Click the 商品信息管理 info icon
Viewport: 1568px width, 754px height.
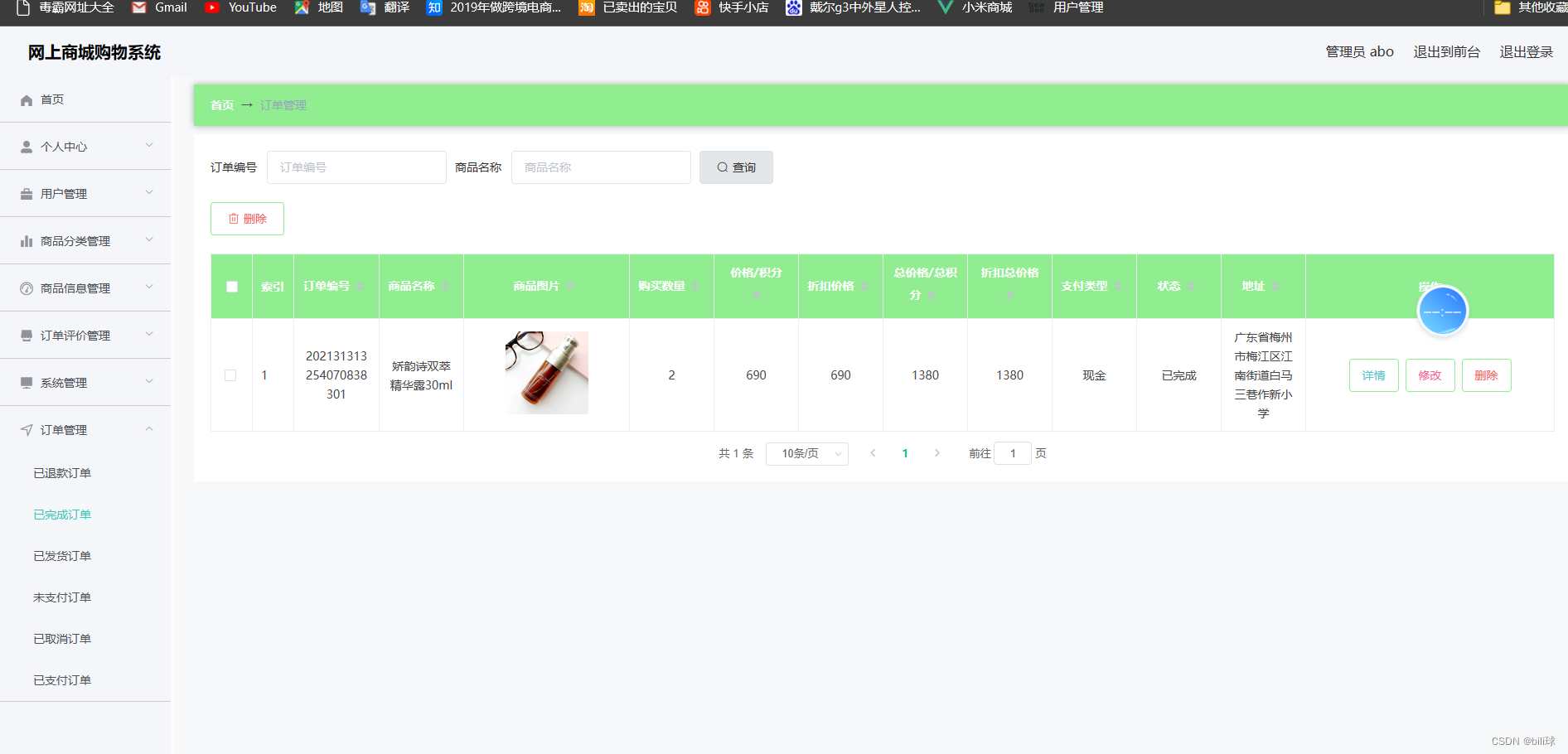click(24, 288)
